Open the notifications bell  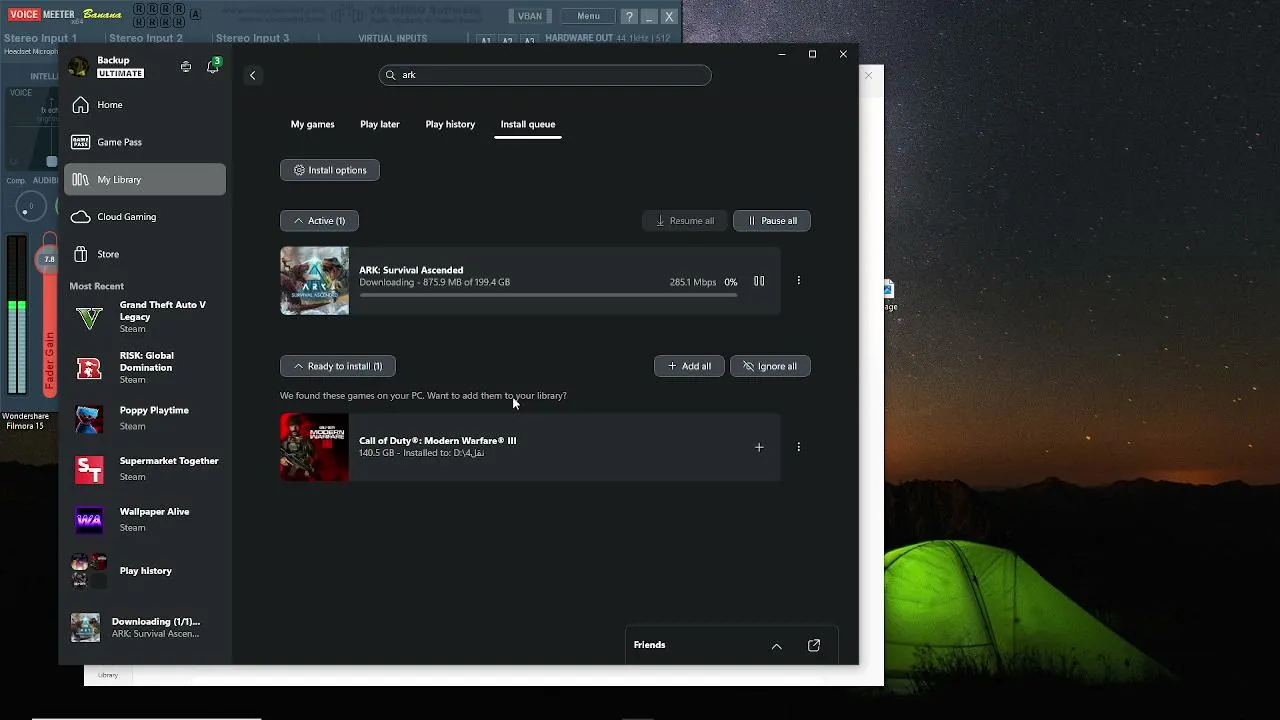(212, 67)
